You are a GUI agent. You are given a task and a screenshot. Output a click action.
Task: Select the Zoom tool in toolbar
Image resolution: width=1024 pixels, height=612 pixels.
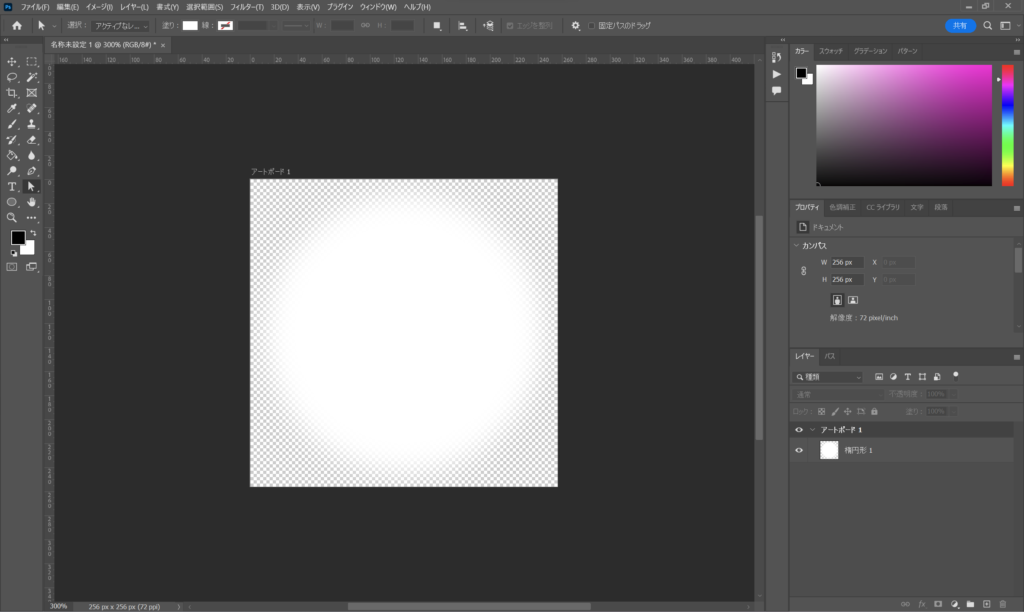coord(13,217)
